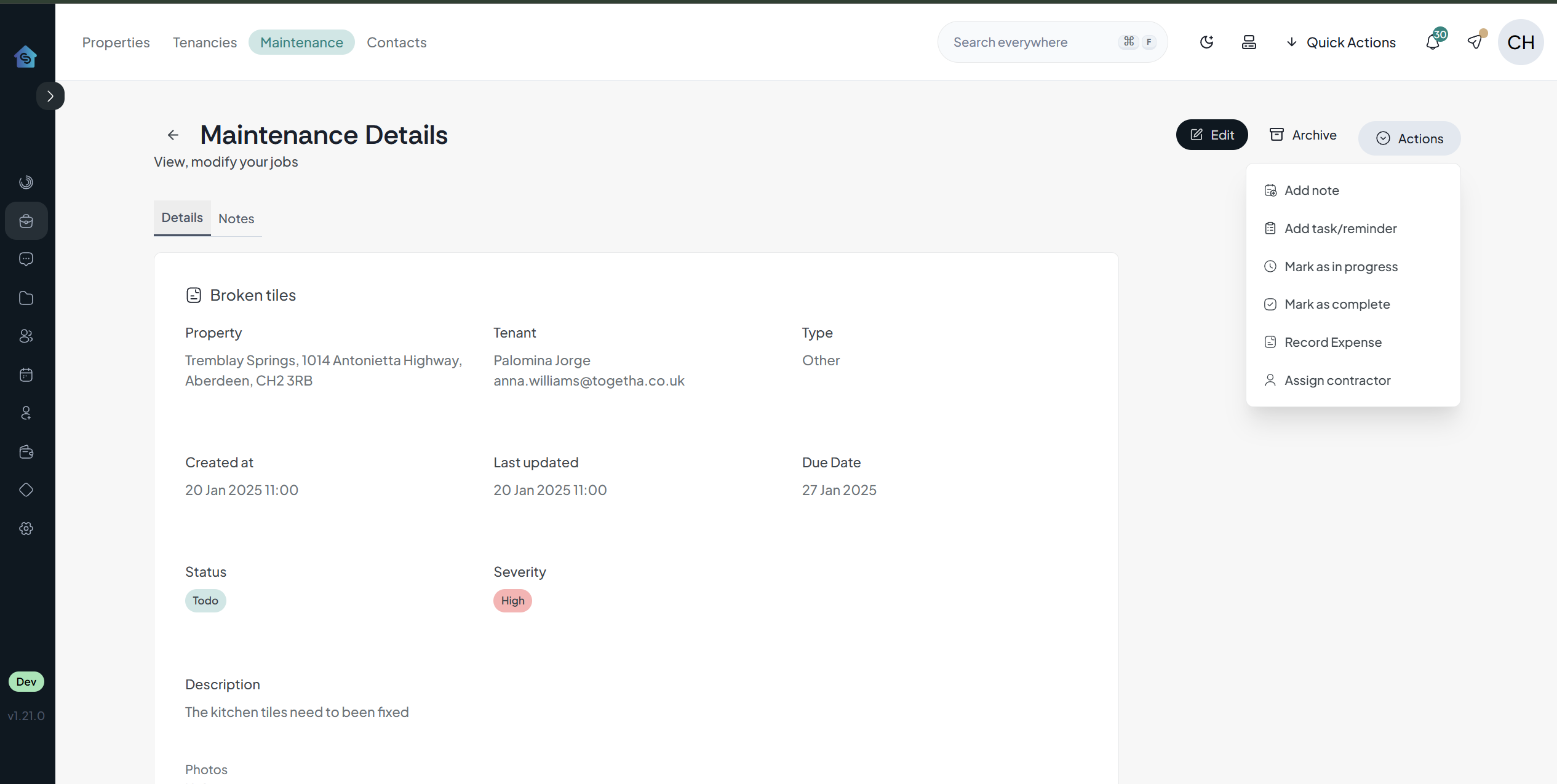The image size is (1557, 784).
Task: Toggle Mark as in progress status
Action: point(1341,266)
